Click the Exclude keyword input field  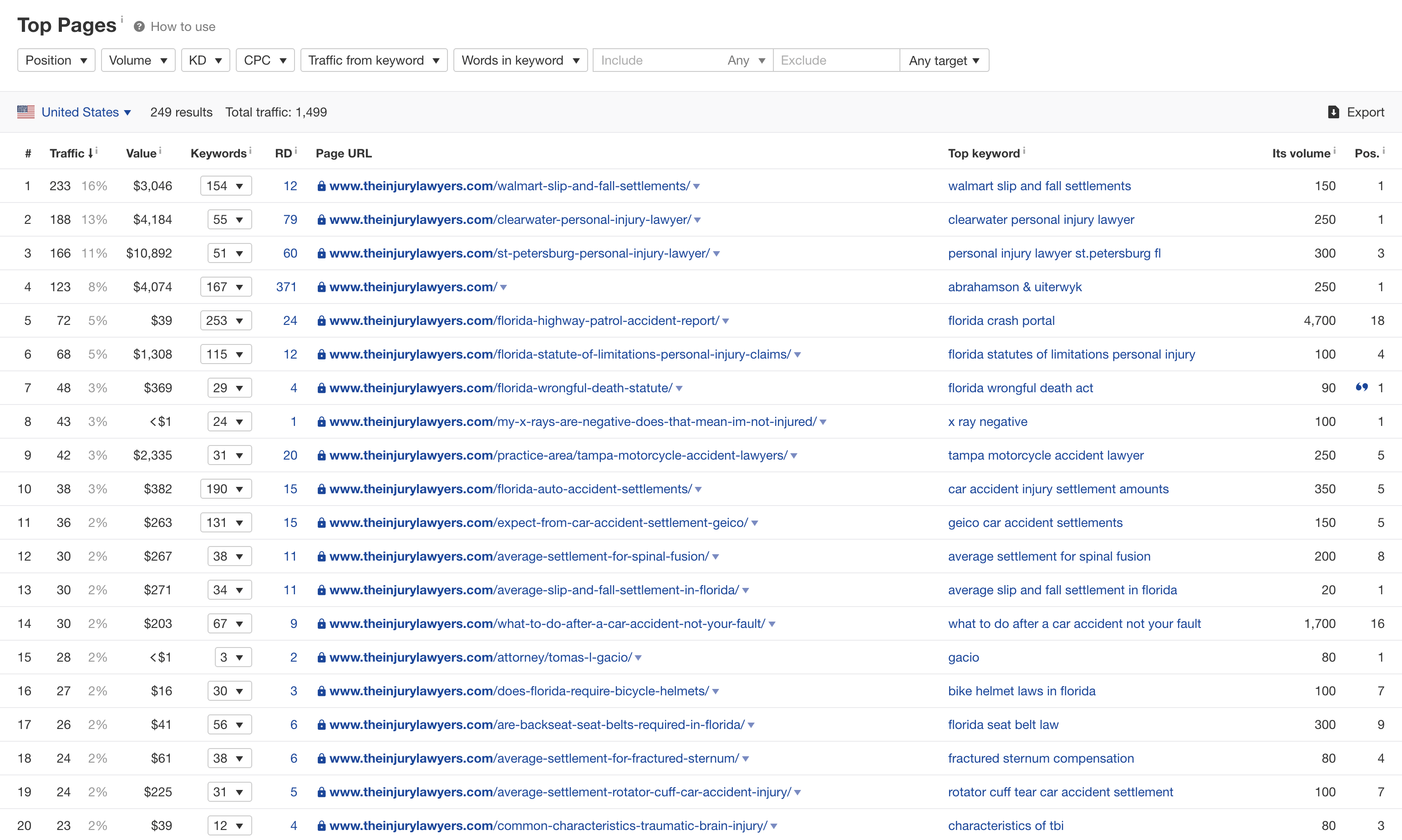coord(836,60)
